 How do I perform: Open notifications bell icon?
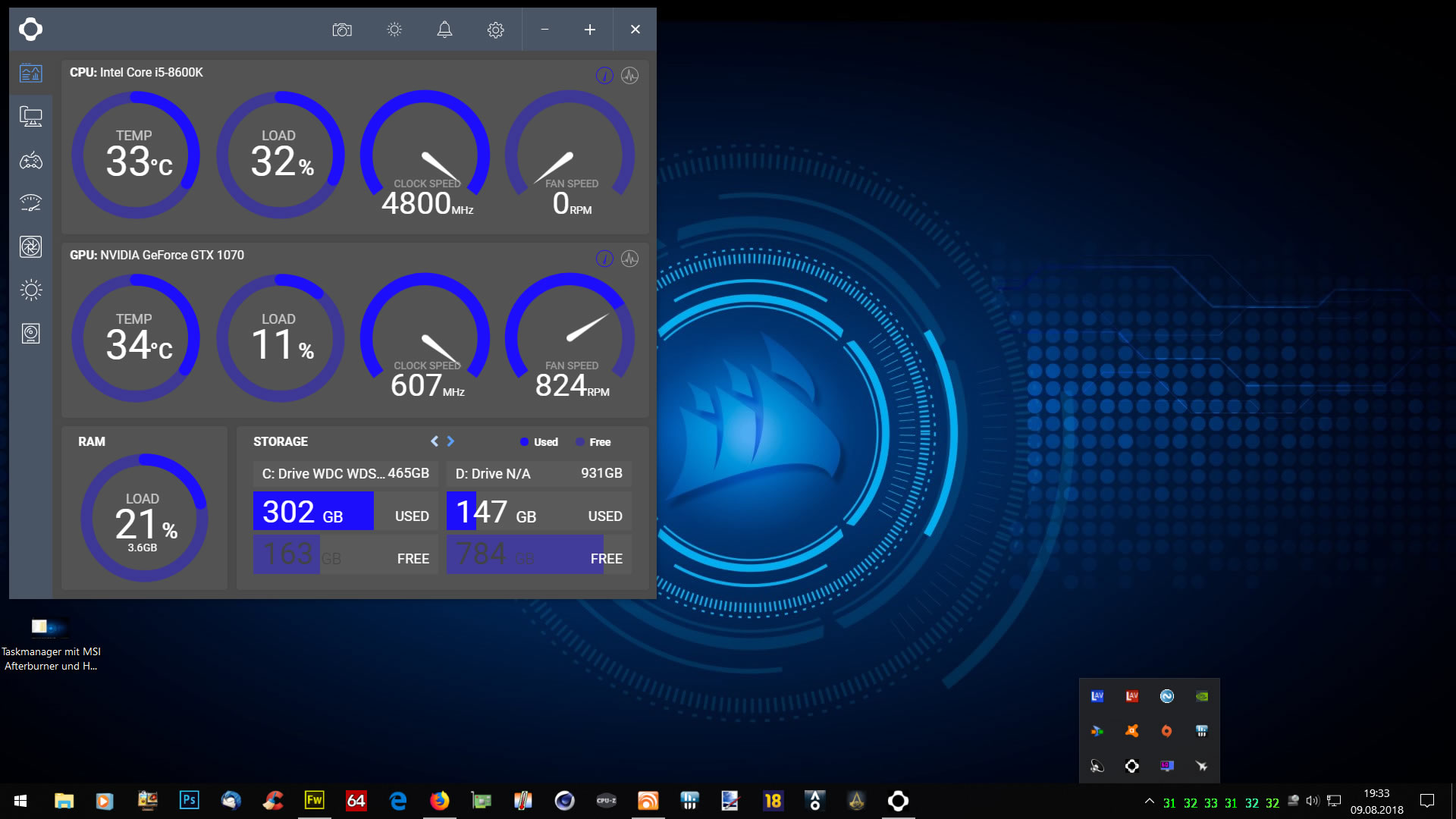444,30
